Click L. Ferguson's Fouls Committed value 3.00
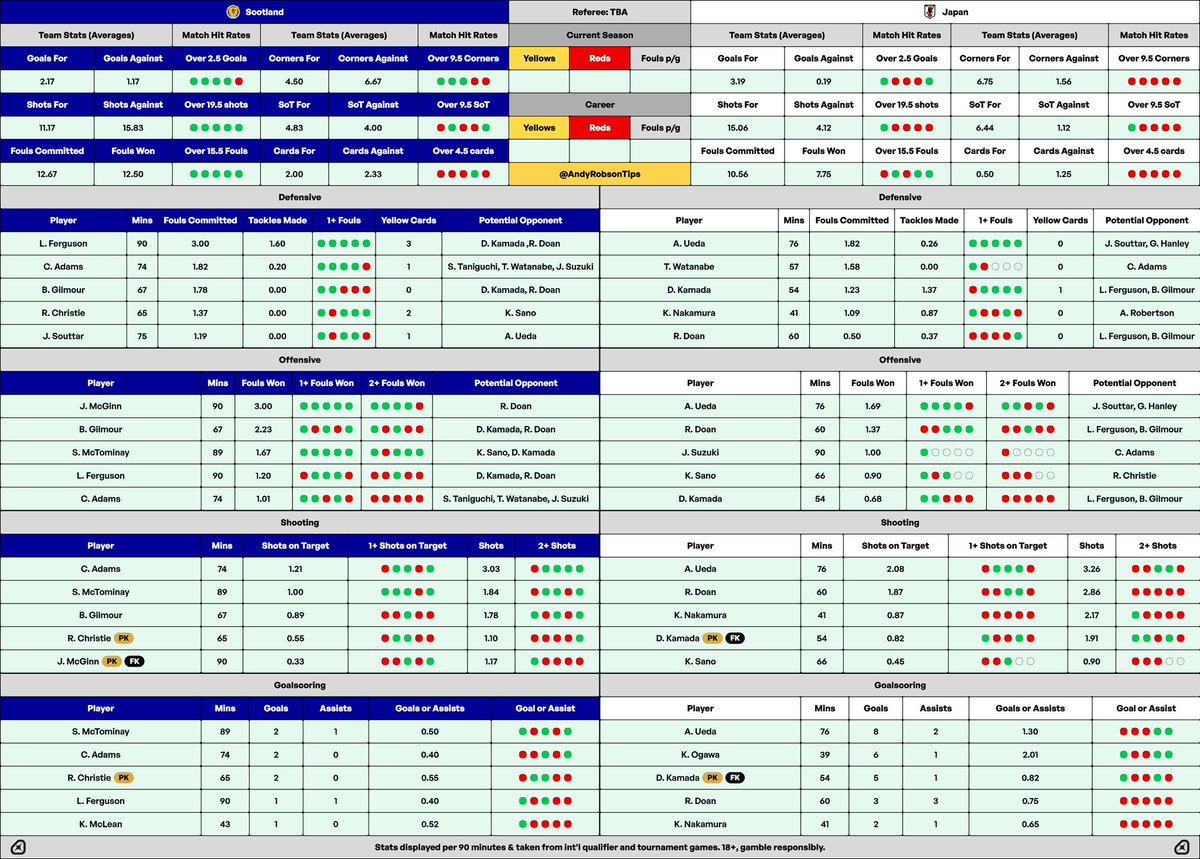 pos(198,243)
